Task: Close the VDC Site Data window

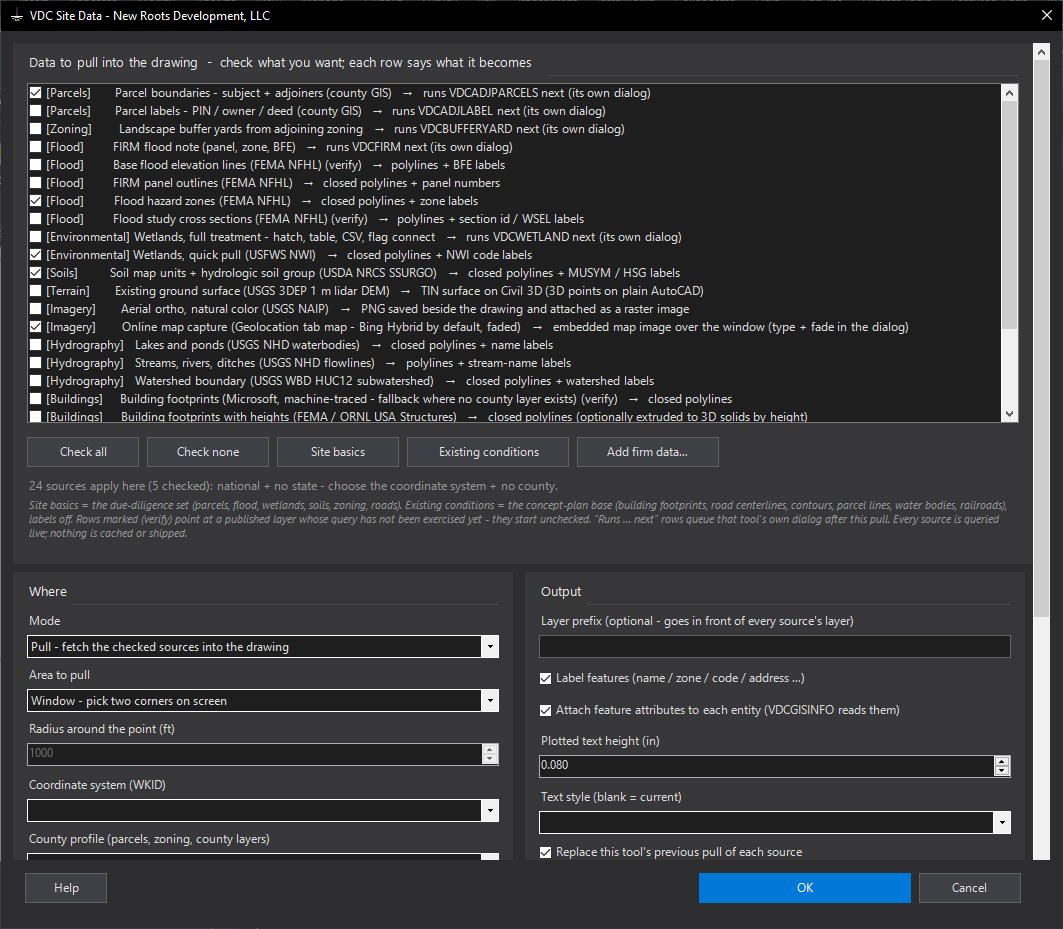Action: [x=1047, y=15]
